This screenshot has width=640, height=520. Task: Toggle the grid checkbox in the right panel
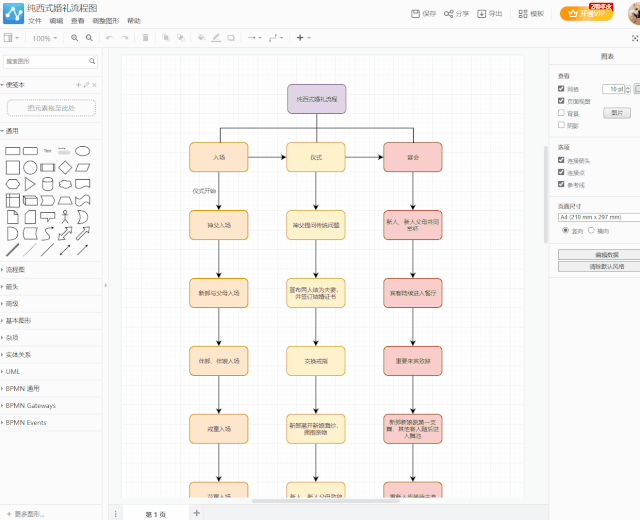pos(561,89)
